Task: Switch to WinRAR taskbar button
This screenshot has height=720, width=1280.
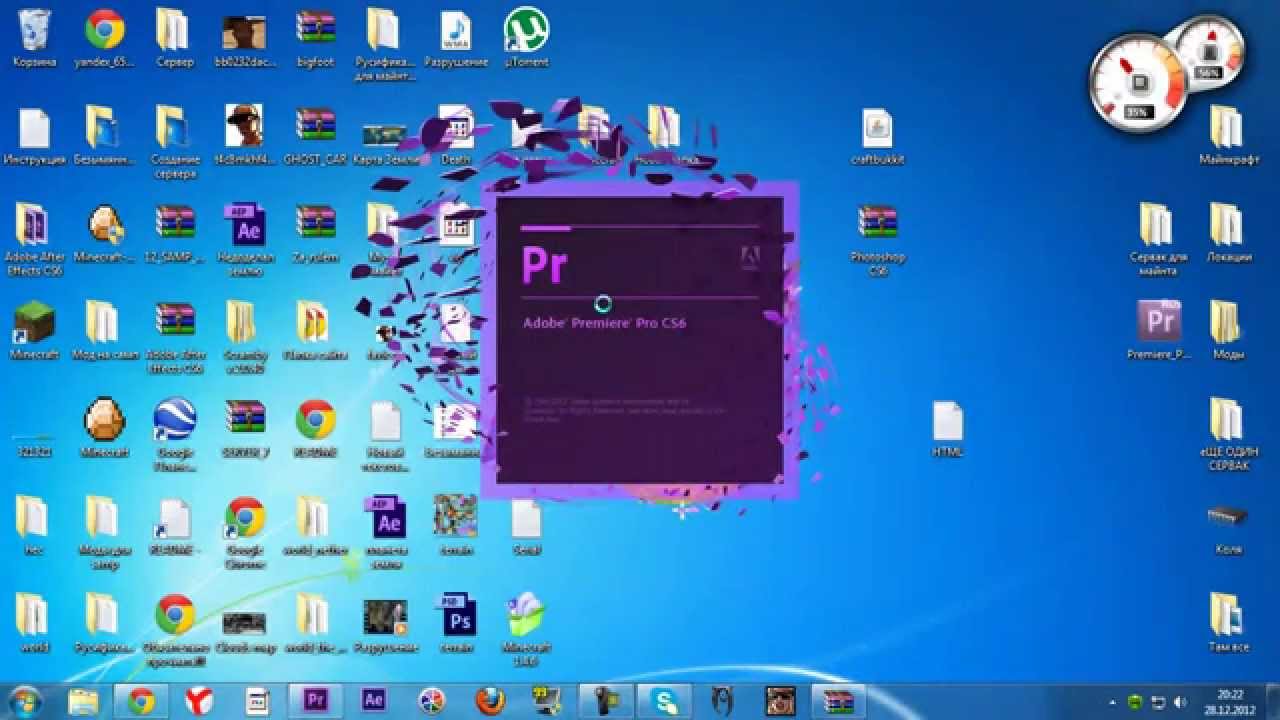Action: pyautogui.click(x=838, y=701)
